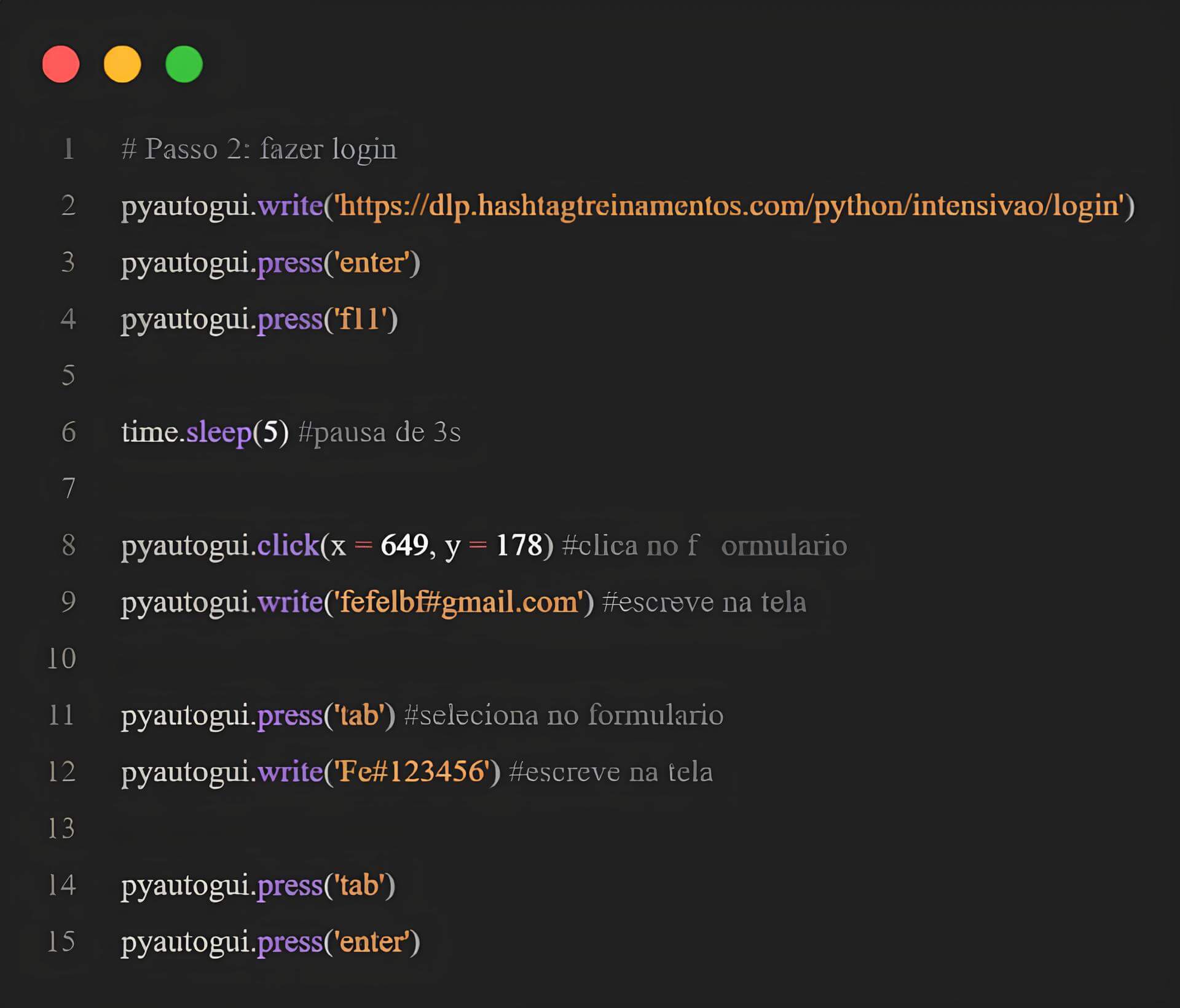Click the red close window dot

[x=61, y=64]
